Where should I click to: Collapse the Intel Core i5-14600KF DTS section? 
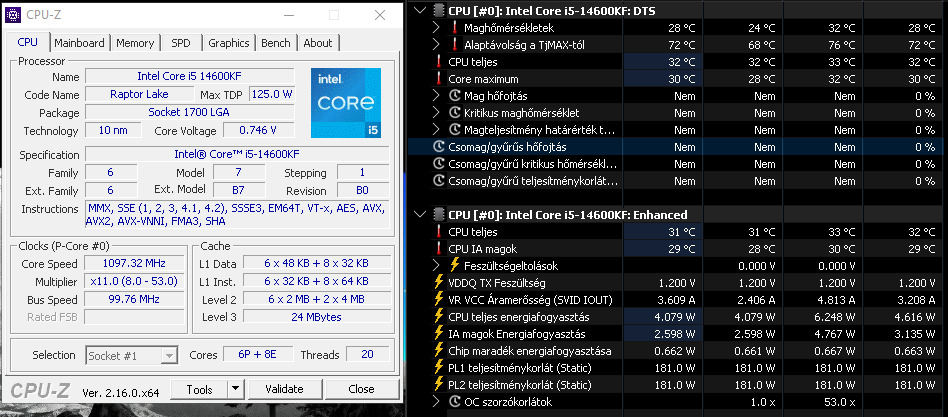[421, 11]
